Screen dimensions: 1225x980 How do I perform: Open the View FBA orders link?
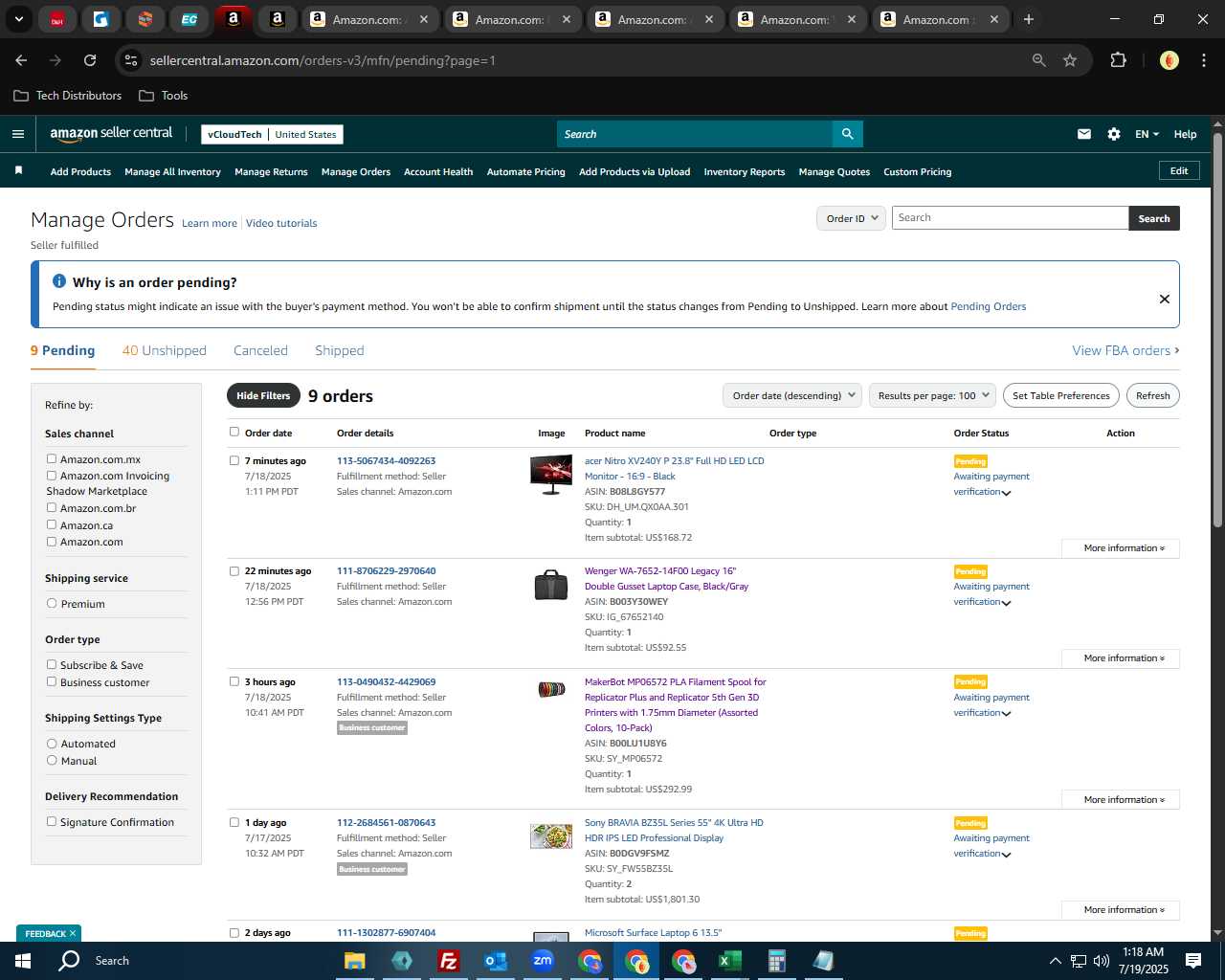tap(1125, 350)
